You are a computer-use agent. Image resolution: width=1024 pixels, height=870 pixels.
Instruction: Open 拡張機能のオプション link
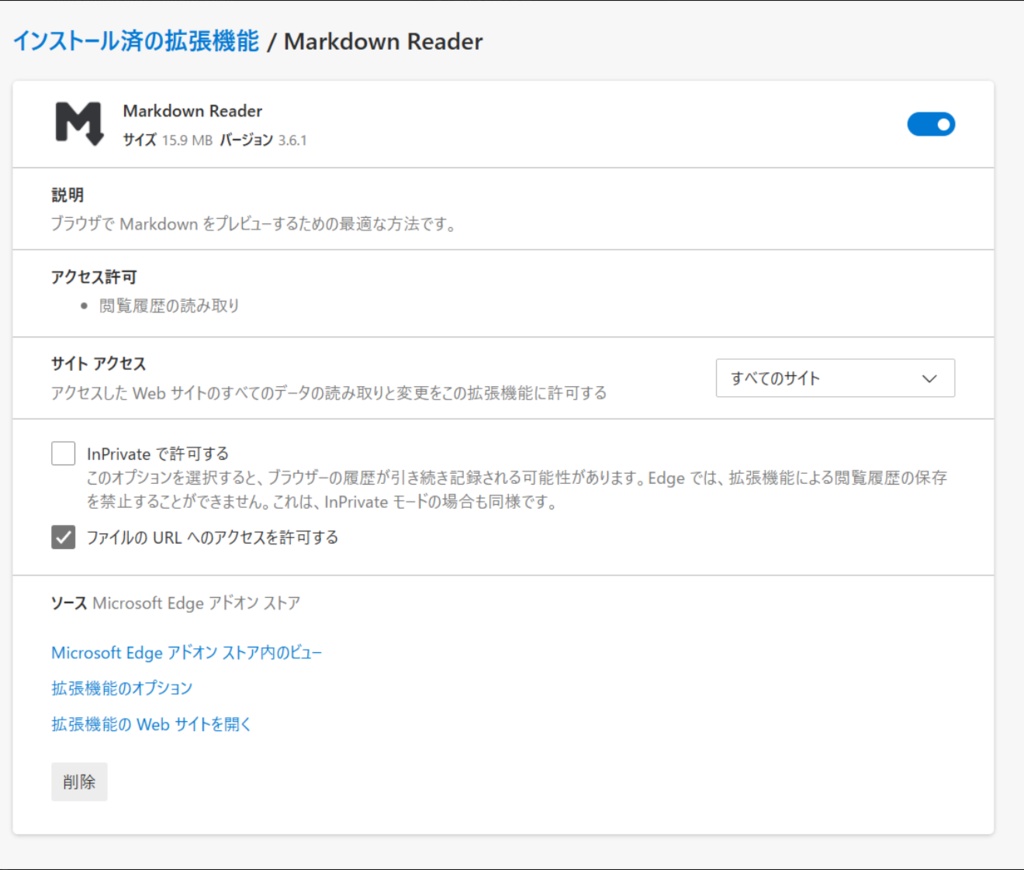121,688
